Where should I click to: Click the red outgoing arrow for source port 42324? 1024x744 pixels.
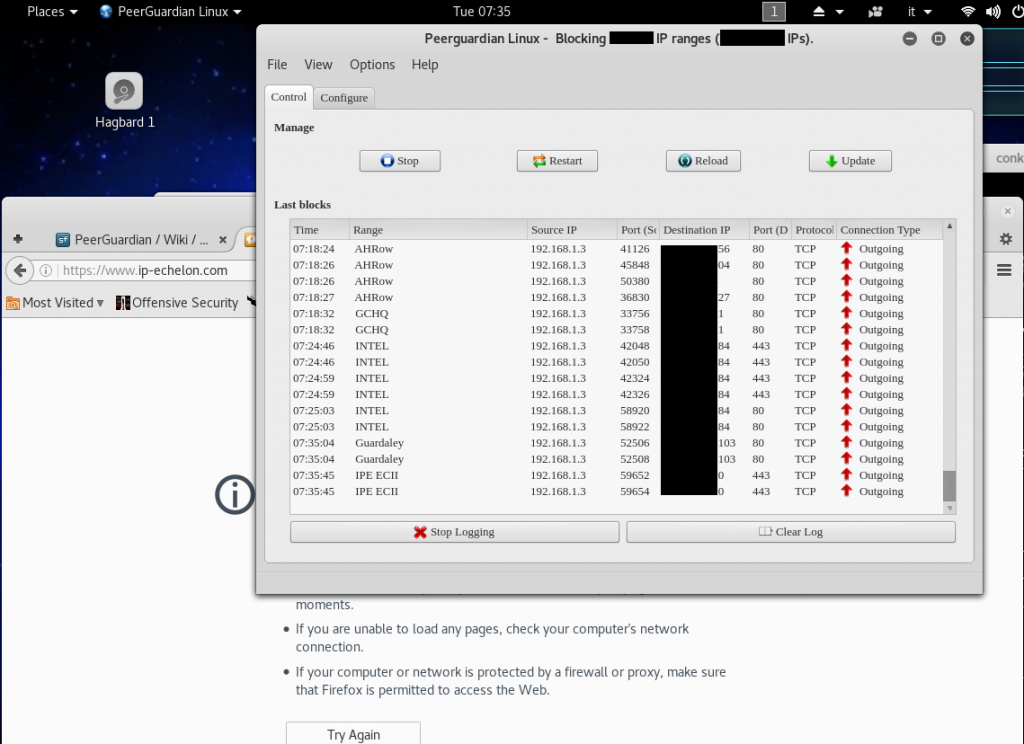point(846,378)
